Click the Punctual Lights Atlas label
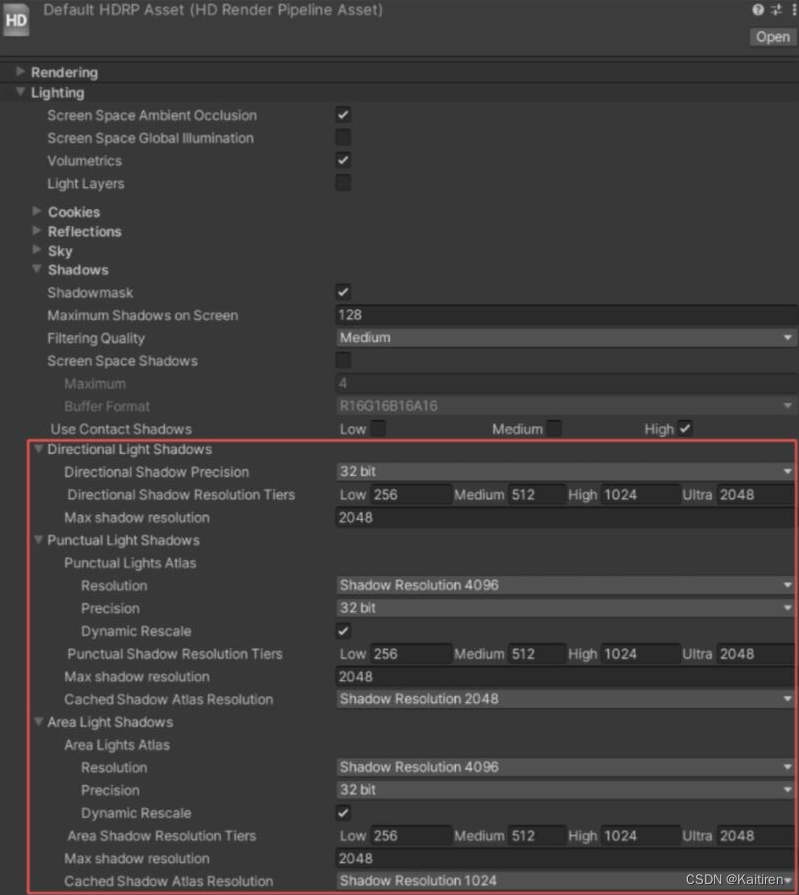Image resolution: width=799 pixels, height=895 pixels. [x=130, y=563]
